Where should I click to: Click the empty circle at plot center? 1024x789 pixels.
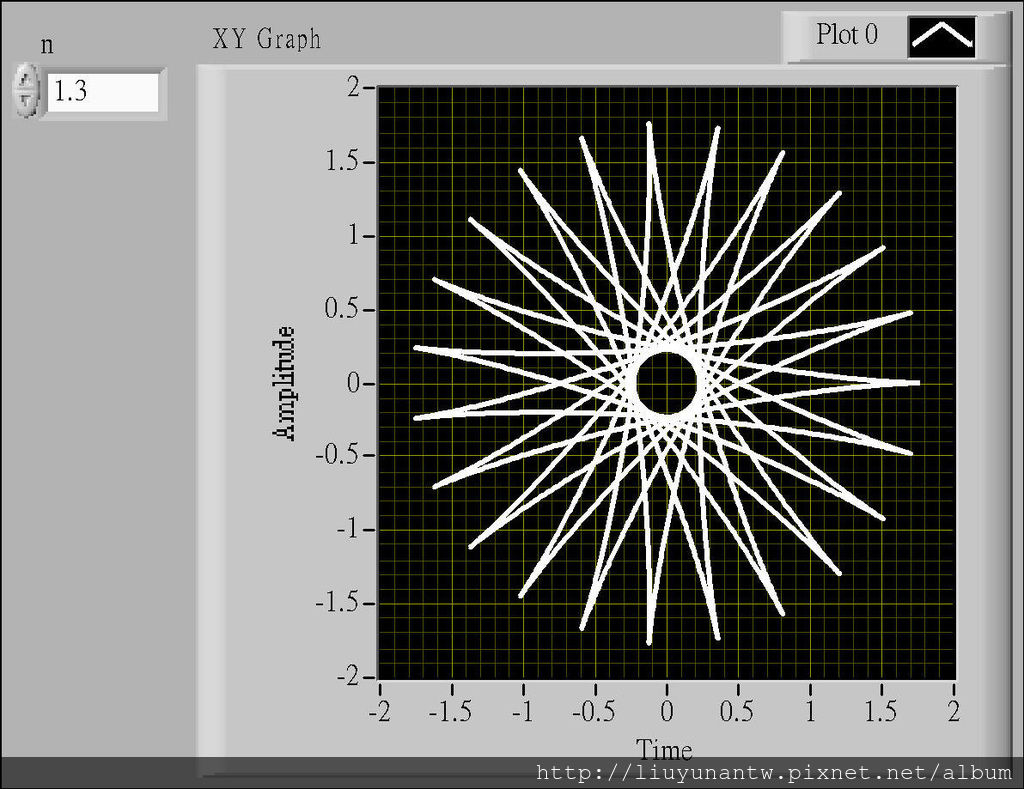point(666,383)
